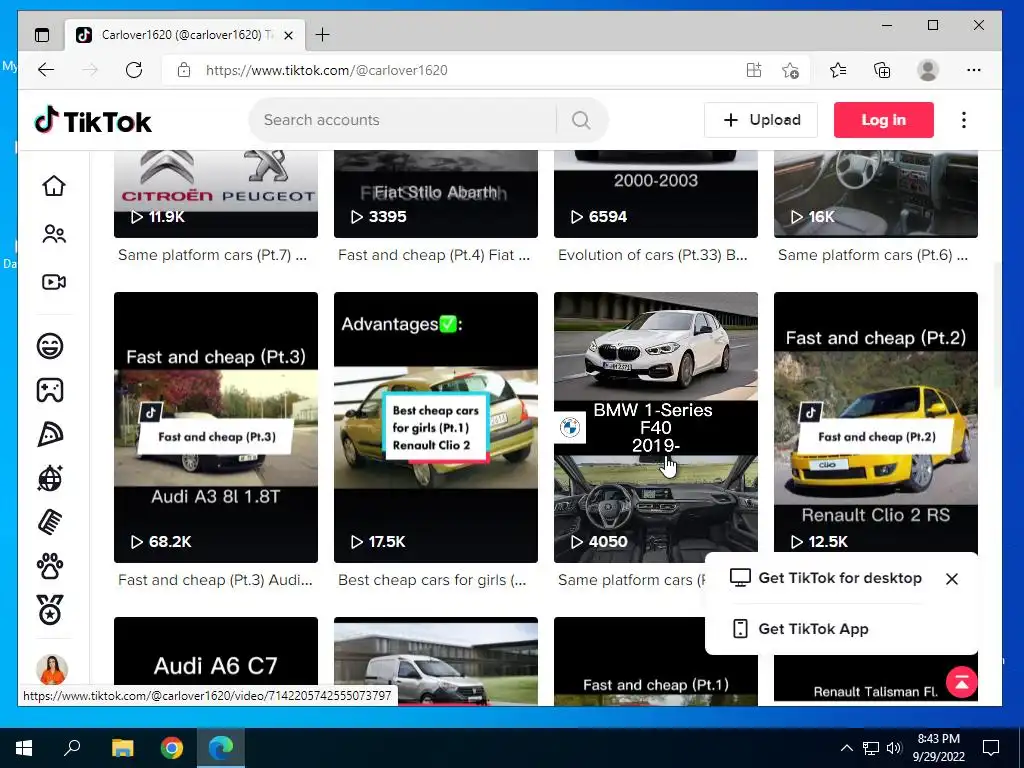Image resolution: width=1024 pixels, height=768 pixels.
Task: Click the browser address bar URL
Action: coord(327,70)
